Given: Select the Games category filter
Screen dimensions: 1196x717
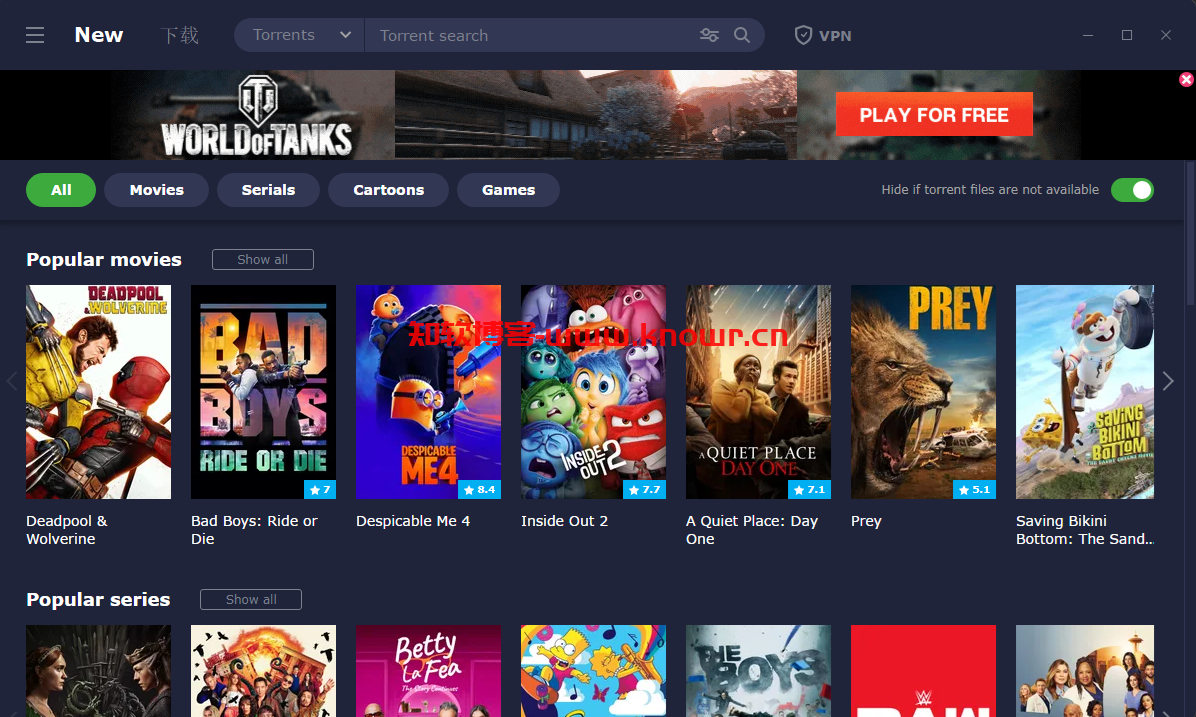Looking at the screenshot, I should 508,190.
